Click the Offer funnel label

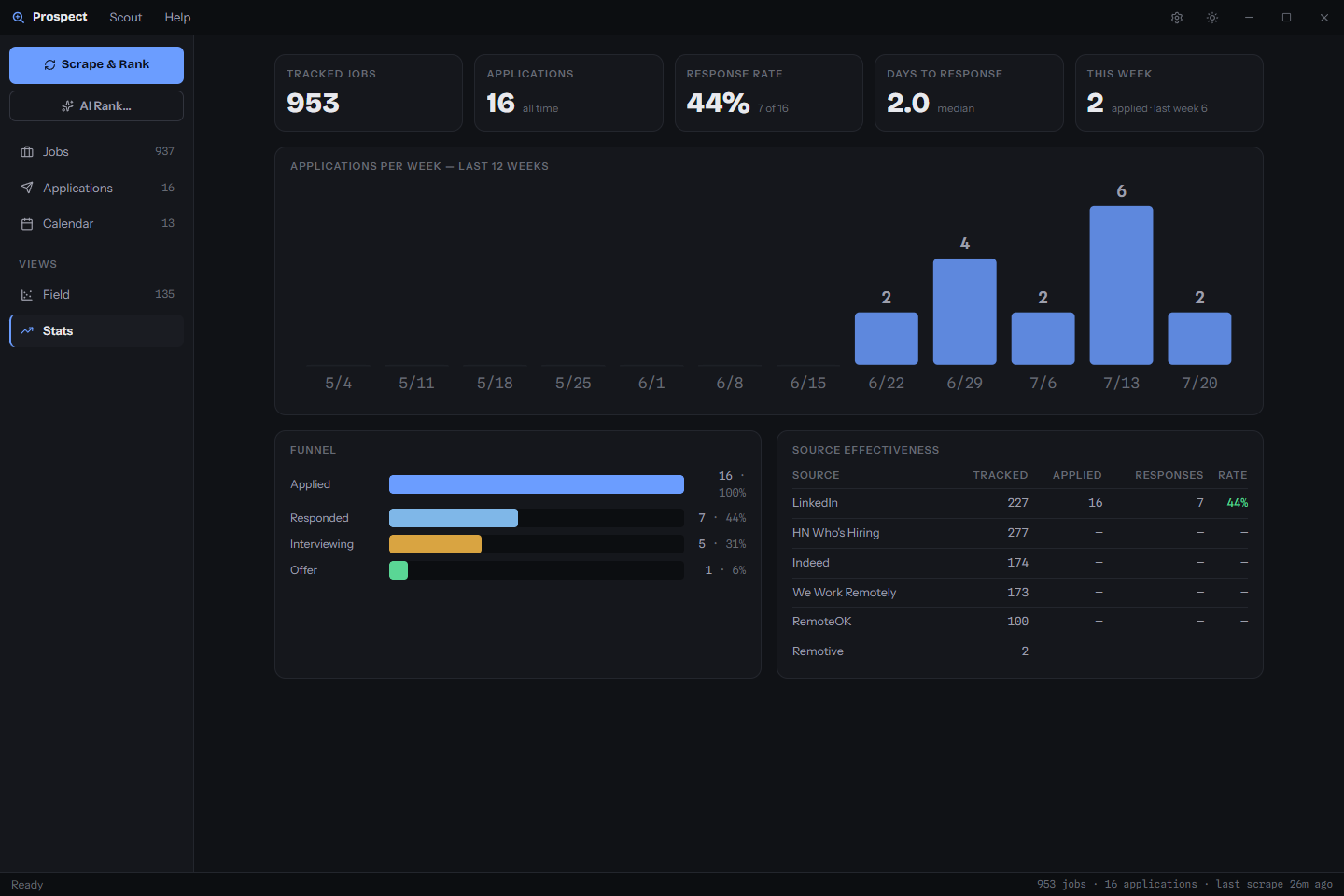tap(303, 570)
